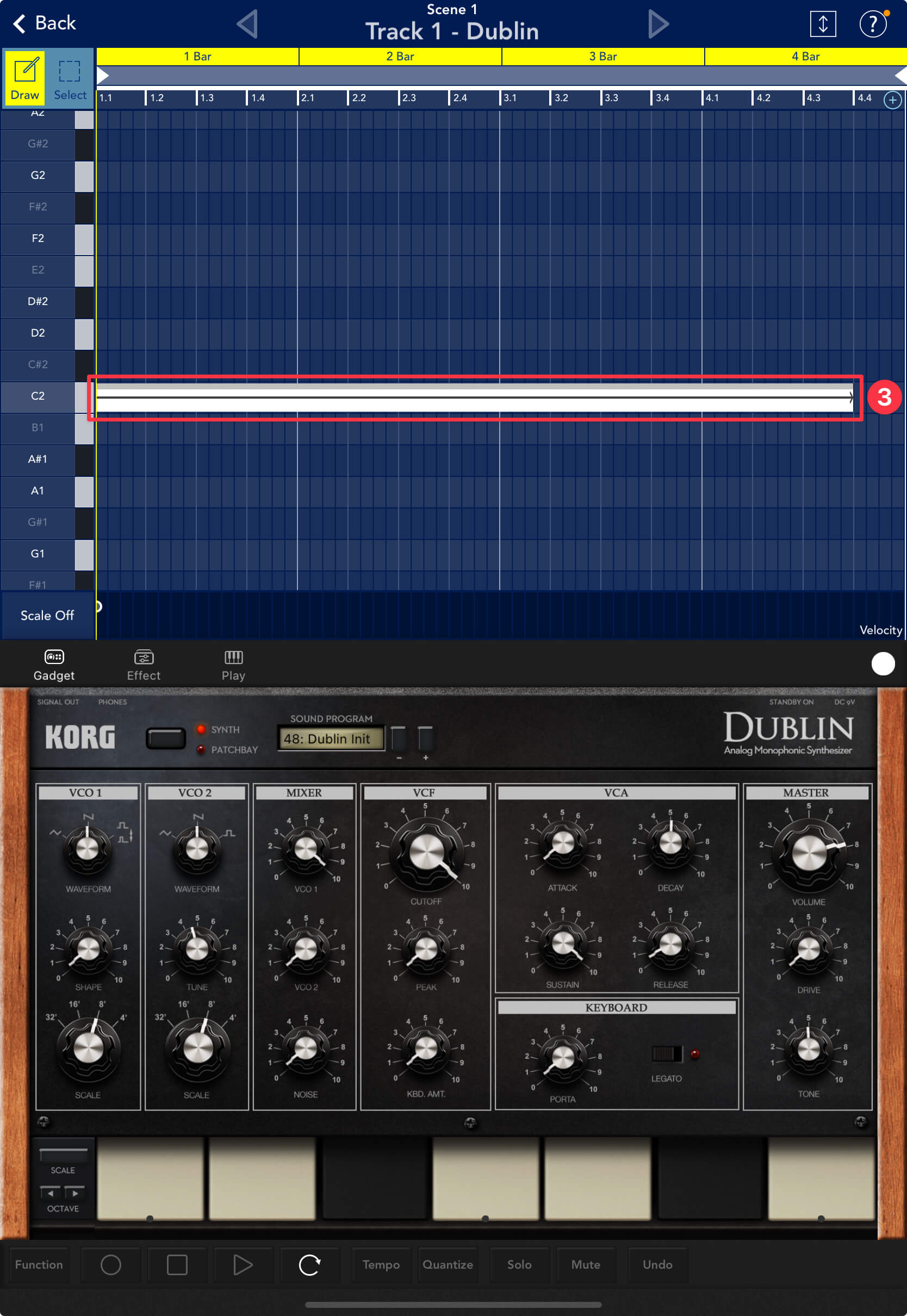Tap the vertical resize arrows icon
Image resolution: width=907 pixels, height=1316 pixels.
coord(822,24)
